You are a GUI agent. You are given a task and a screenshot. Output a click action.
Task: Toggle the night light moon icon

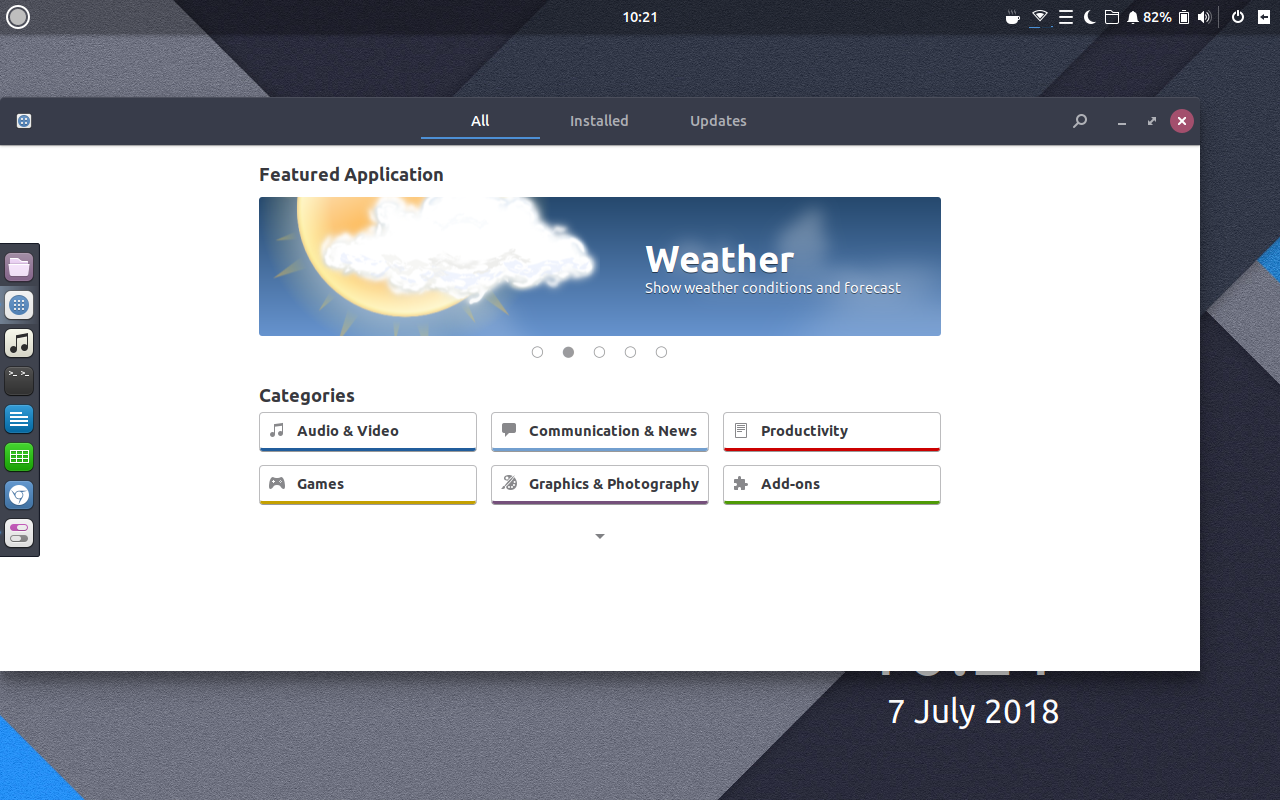tap(1089, 17)
